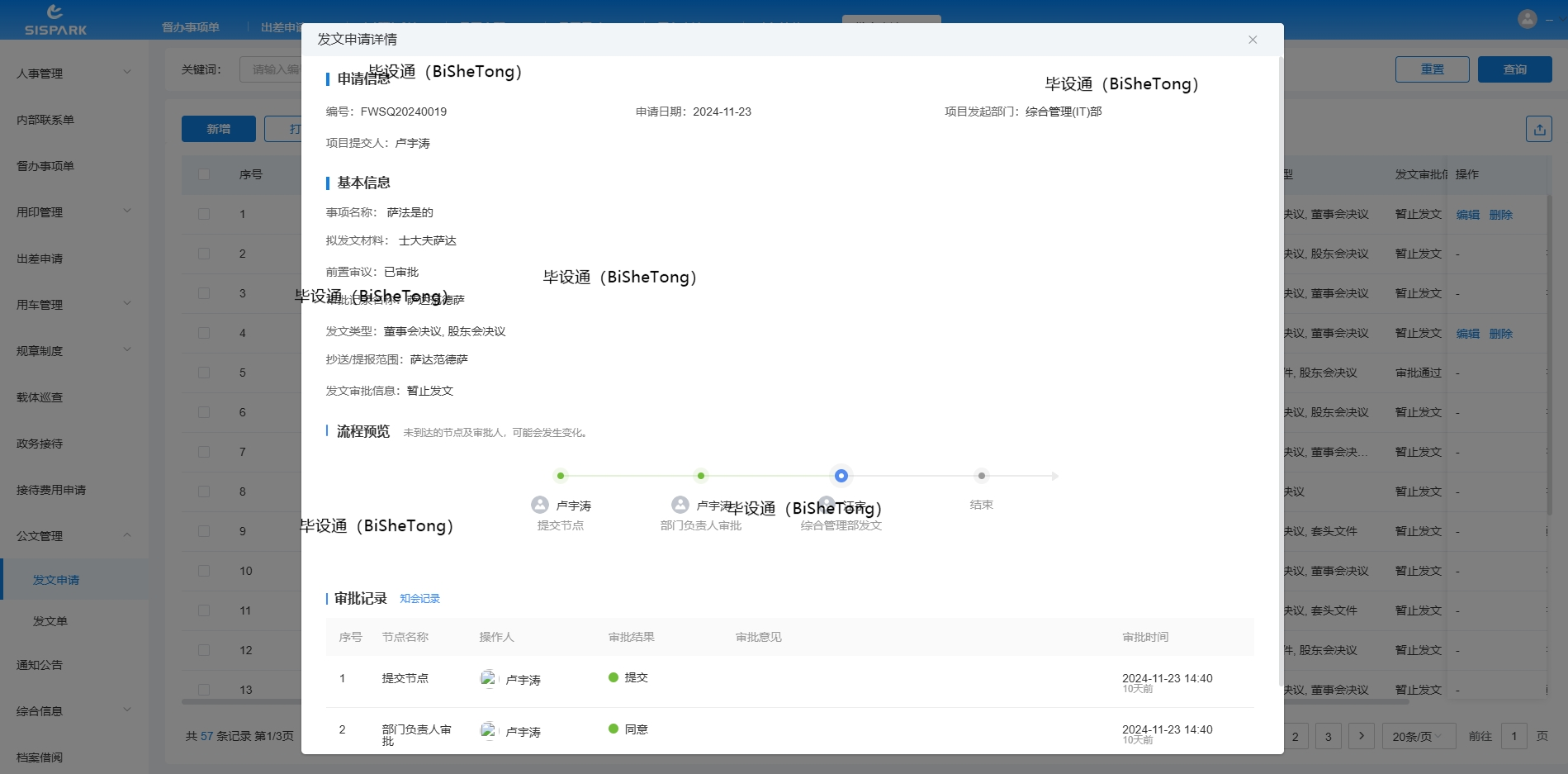Click the 查询 search button
The image size is (1568, 774).
(x=1514, y=69)
